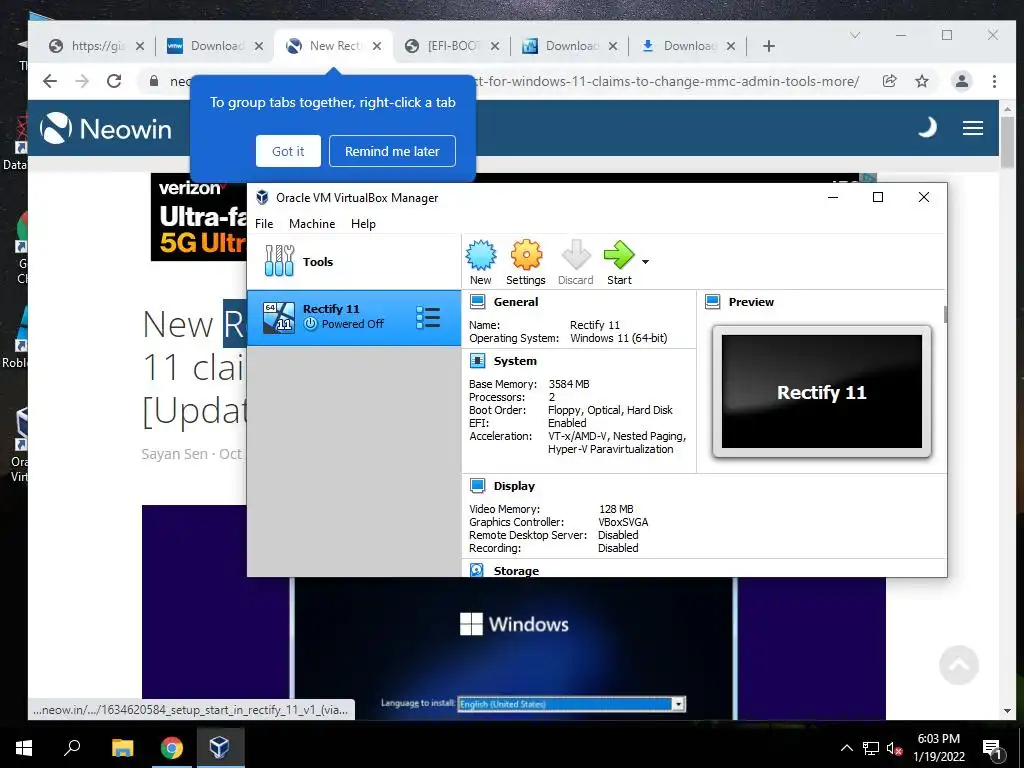Click the Chrome taskbar icon
This screenshot has width=1024, height=768.
(172, 748)
